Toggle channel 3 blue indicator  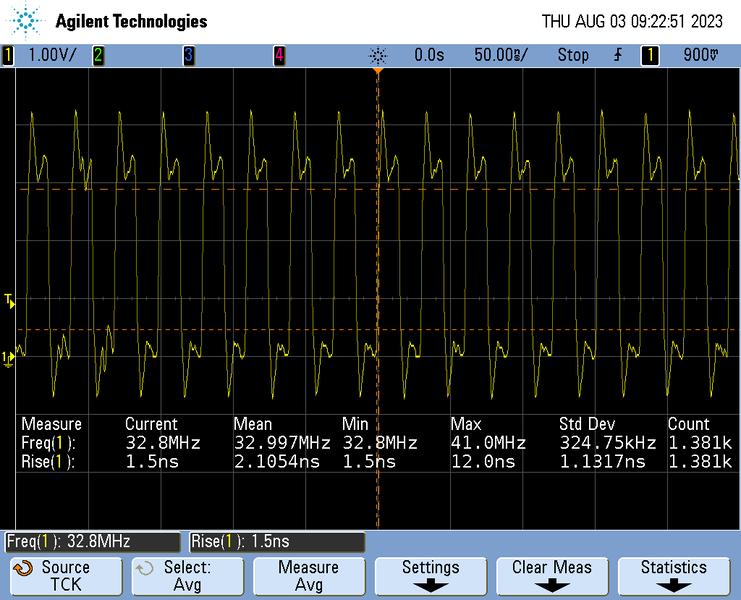click(x=188, y=55)
